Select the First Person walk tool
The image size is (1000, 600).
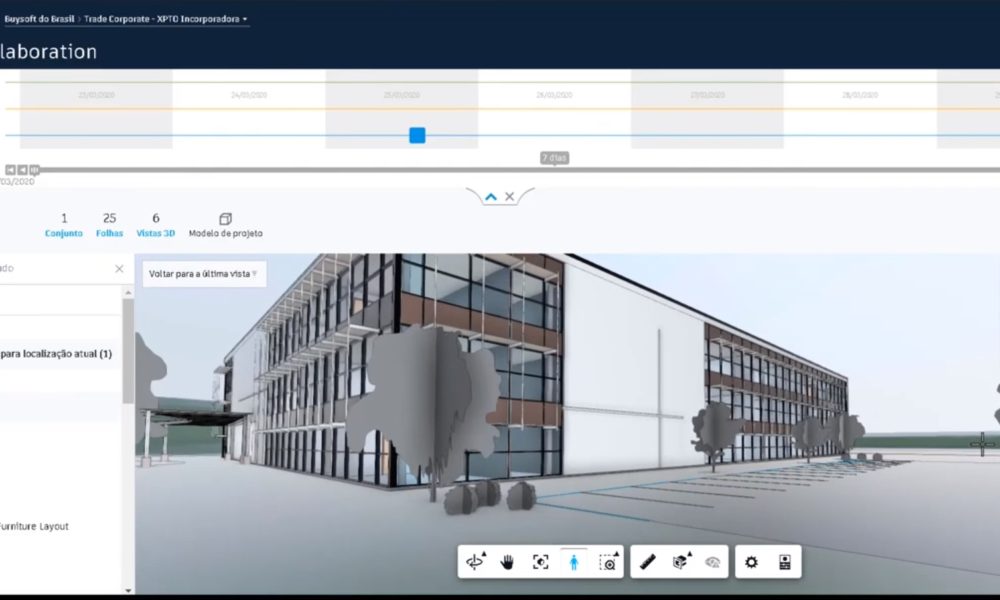[x=573, y=562]
